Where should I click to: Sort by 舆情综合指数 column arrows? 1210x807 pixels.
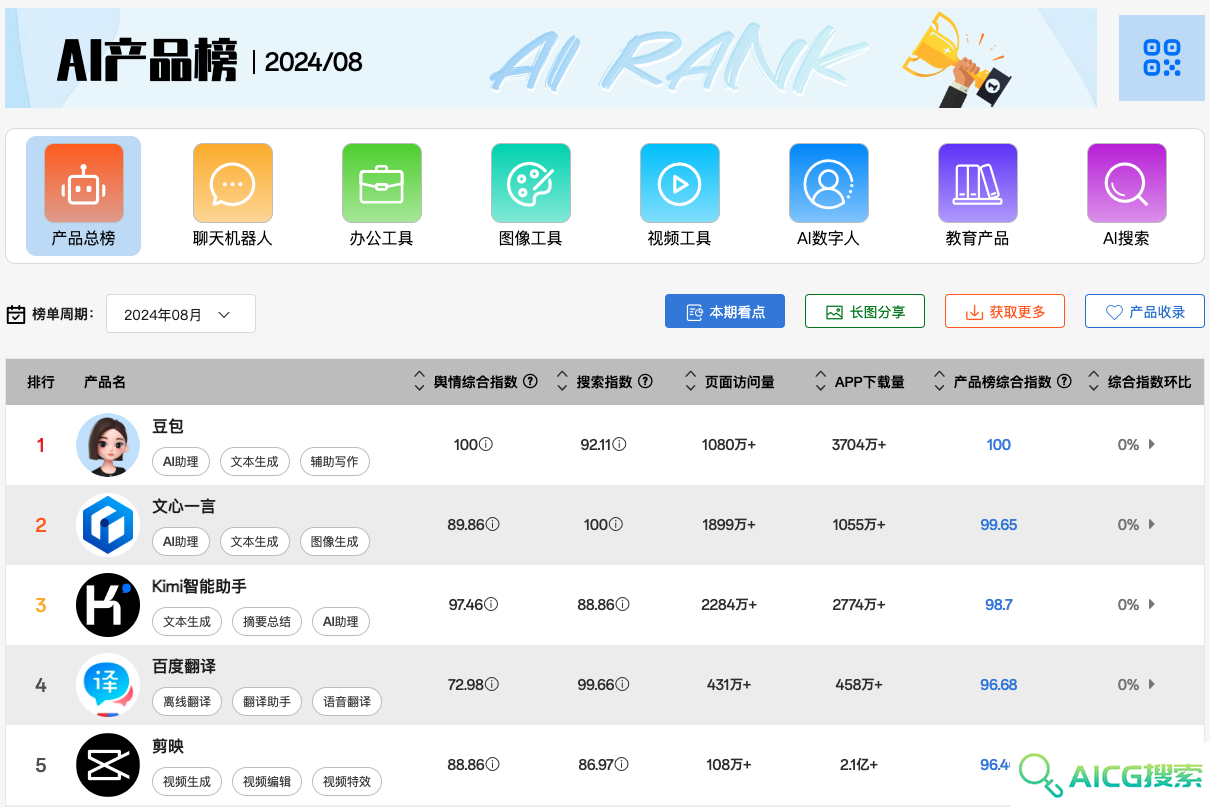[419, 381]
